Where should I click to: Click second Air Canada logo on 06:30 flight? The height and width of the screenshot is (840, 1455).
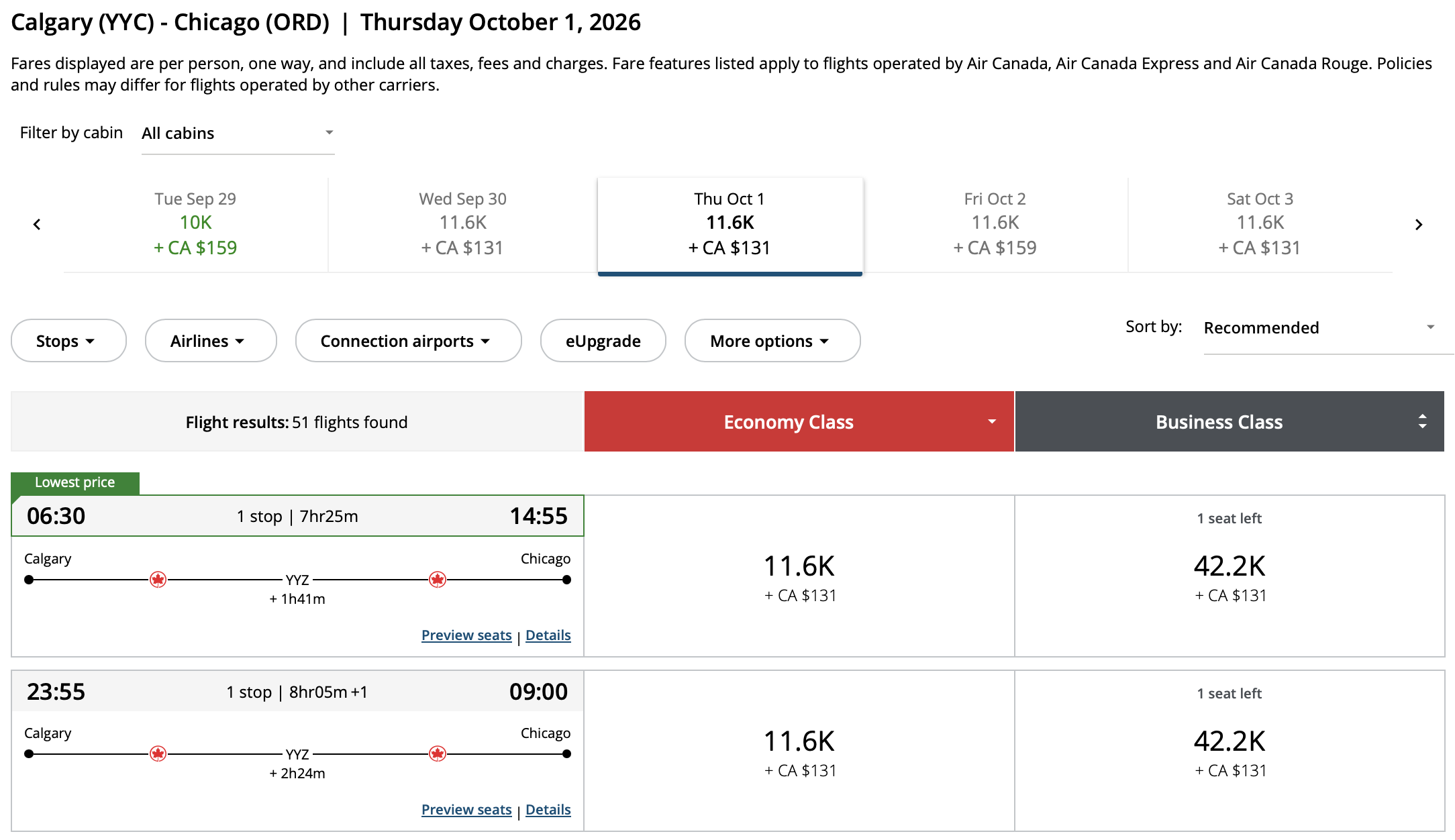(x=438, y=580)
